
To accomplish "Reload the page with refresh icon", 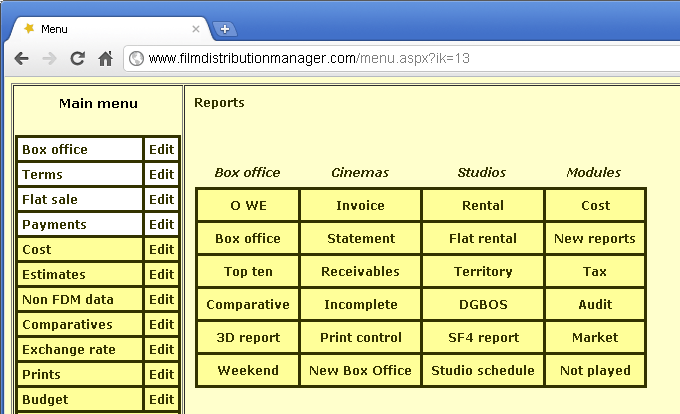I will 77,58.
